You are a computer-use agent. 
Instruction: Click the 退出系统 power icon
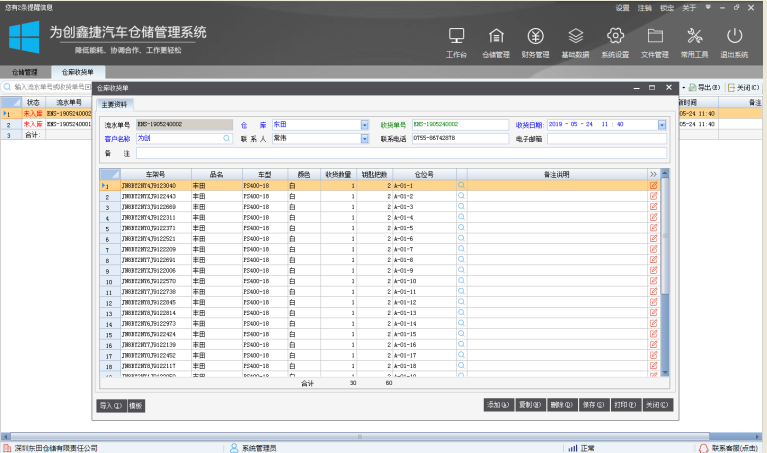(x=734, y=36)
